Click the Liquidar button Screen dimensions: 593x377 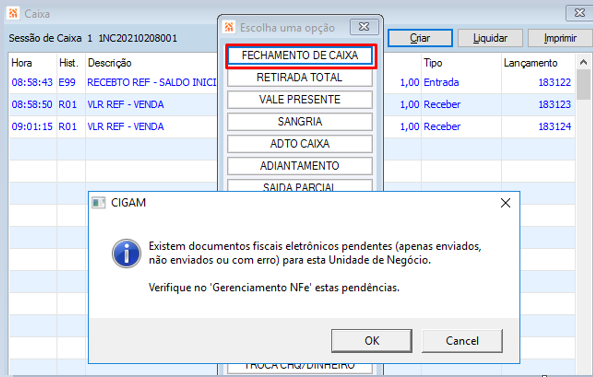490,38
